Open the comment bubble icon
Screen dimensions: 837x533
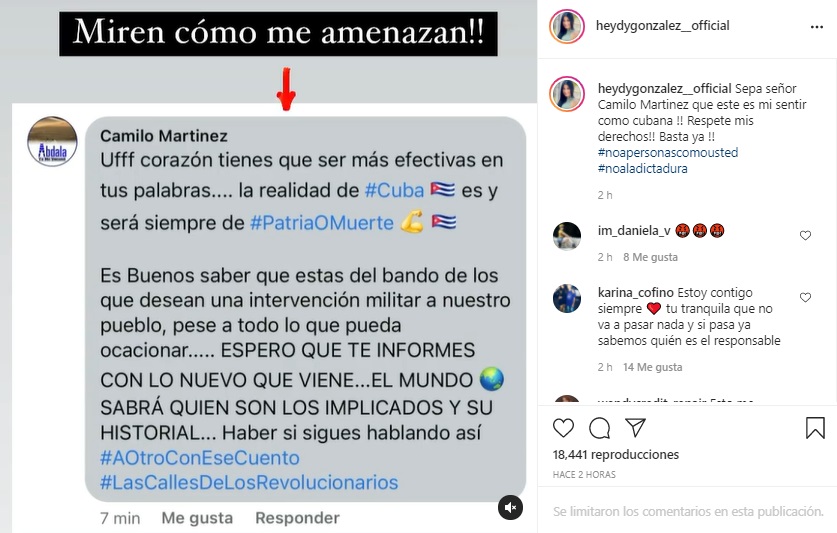(599, 428)
